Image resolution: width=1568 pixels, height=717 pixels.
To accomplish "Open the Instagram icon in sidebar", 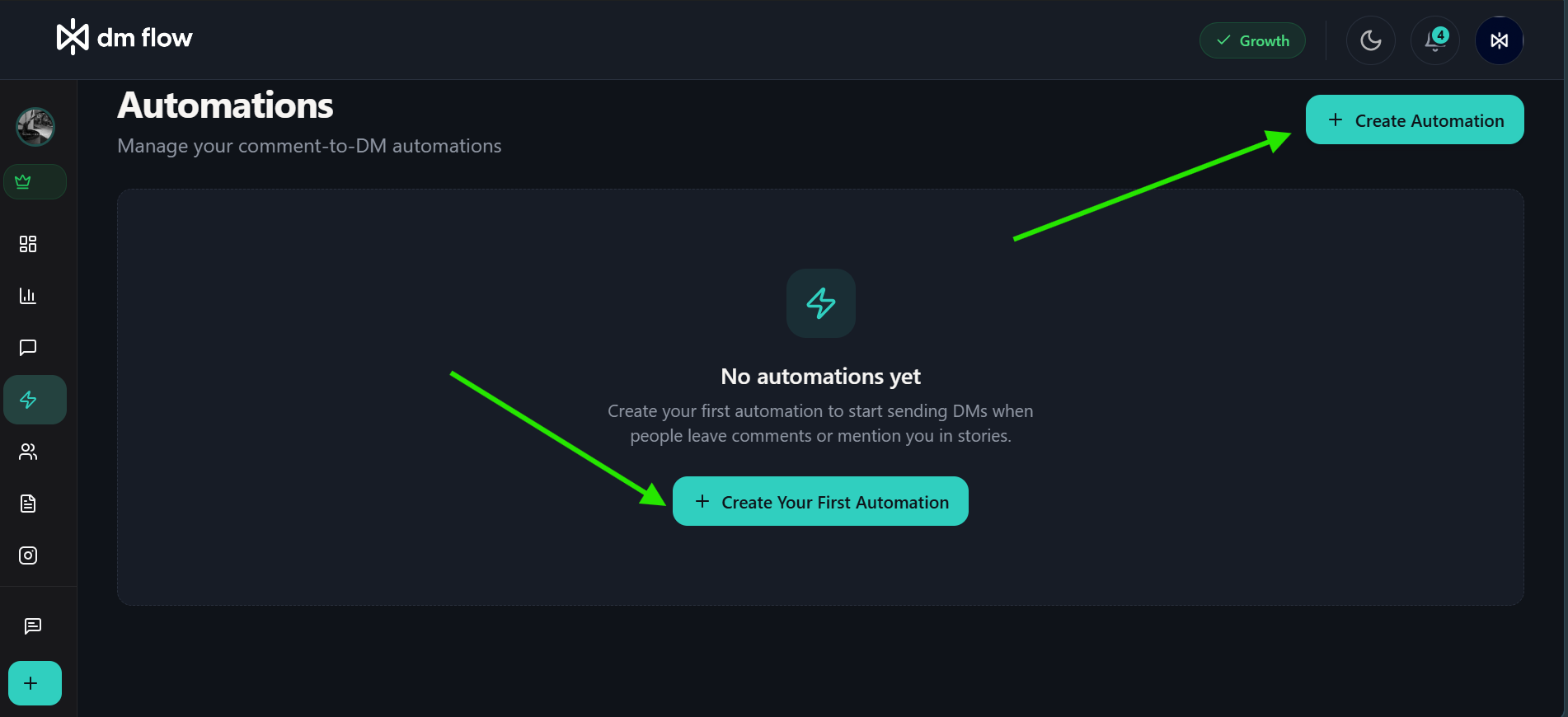I will [x=27, y=555].
